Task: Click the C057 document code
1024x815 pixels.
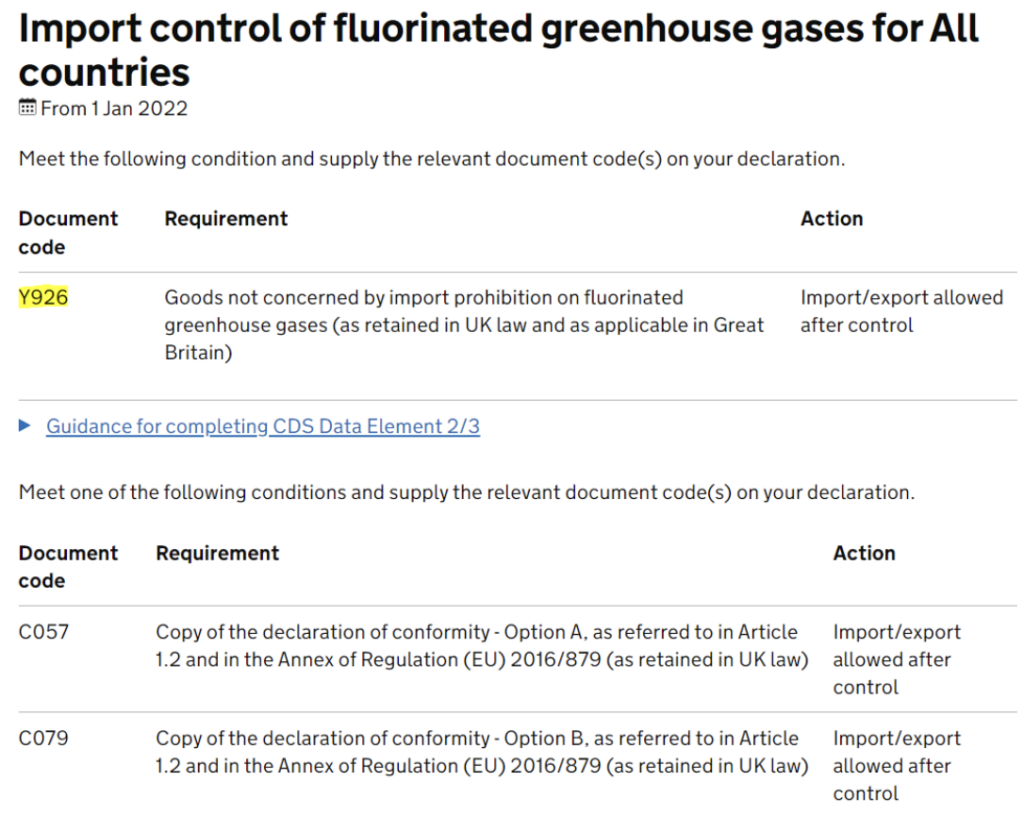Action: coord(43,631)
